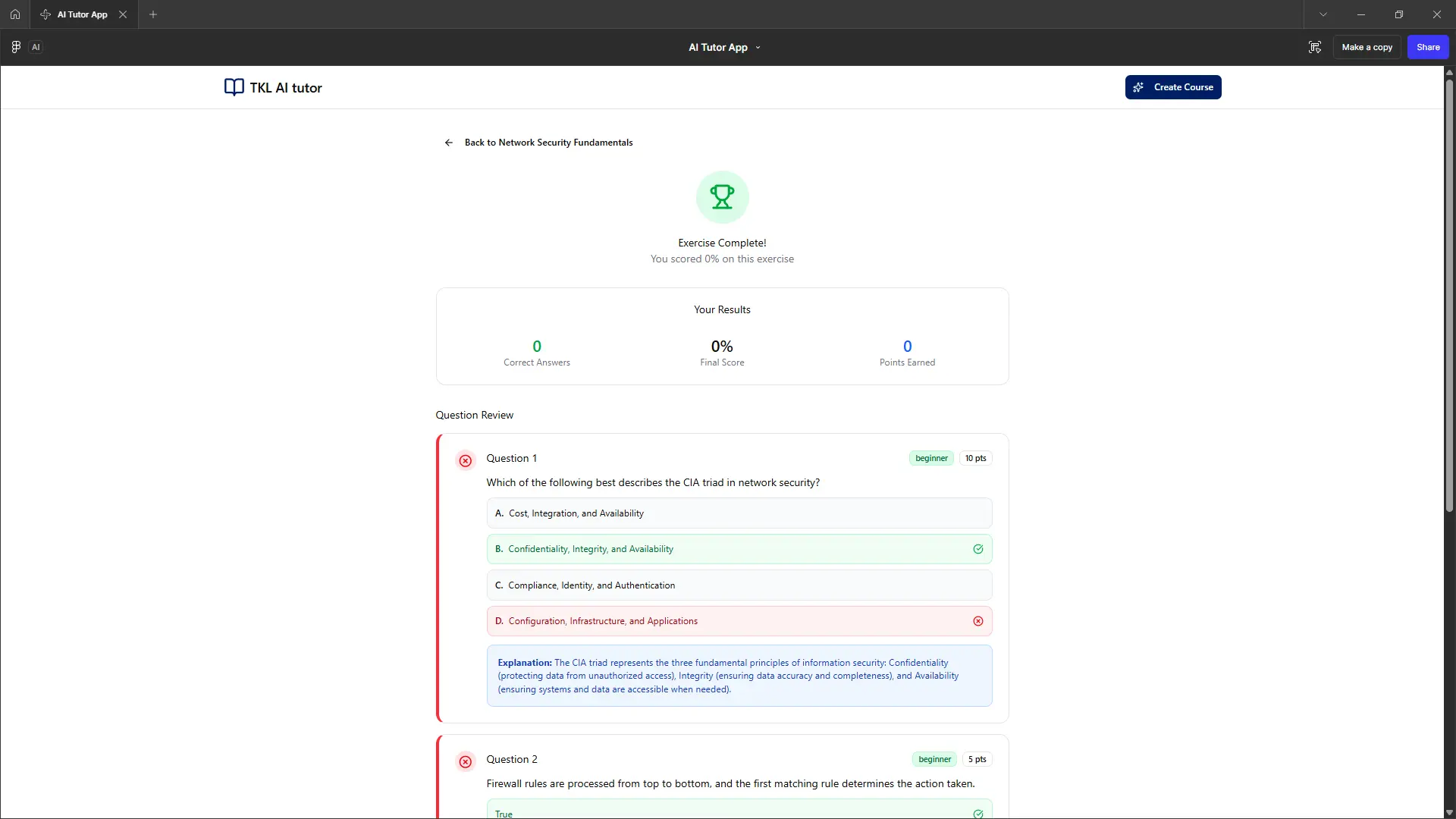Image resolution: width=1456 pixels, height=819 pixels.
Task: Select option B Confidentiality, Integrity, Availability
Action: (739, 549)
